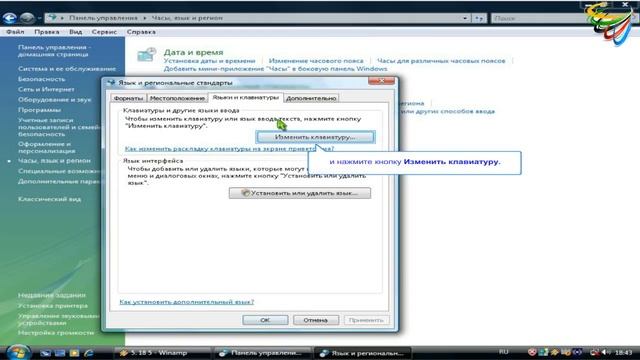Open Как установить дополнительный язык link
Screen dimensions: 640x360
coord(187,302)
